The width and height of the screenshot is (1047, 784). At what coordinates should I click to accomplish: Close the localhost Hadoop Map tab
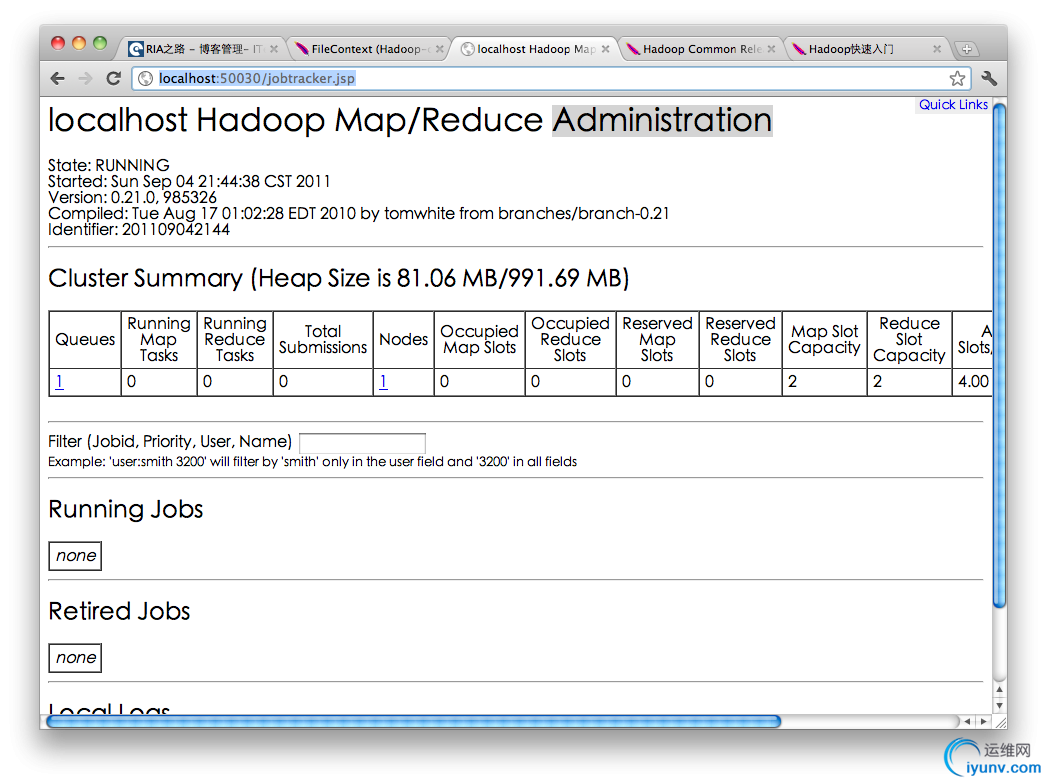point(605,49)
